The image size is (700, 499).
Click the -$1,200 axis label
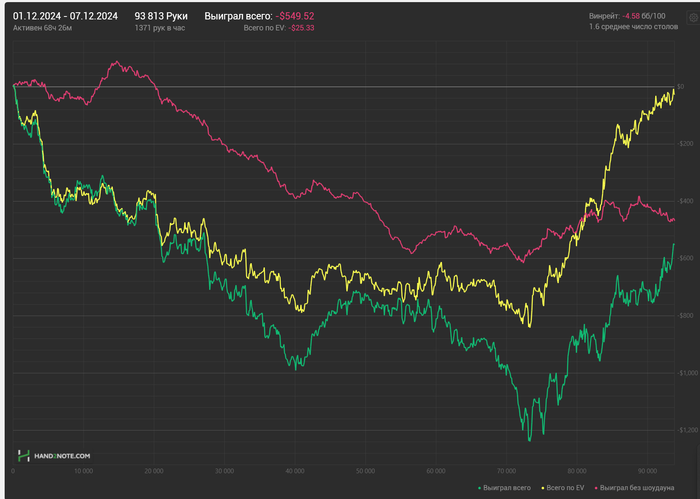point(687,430)
